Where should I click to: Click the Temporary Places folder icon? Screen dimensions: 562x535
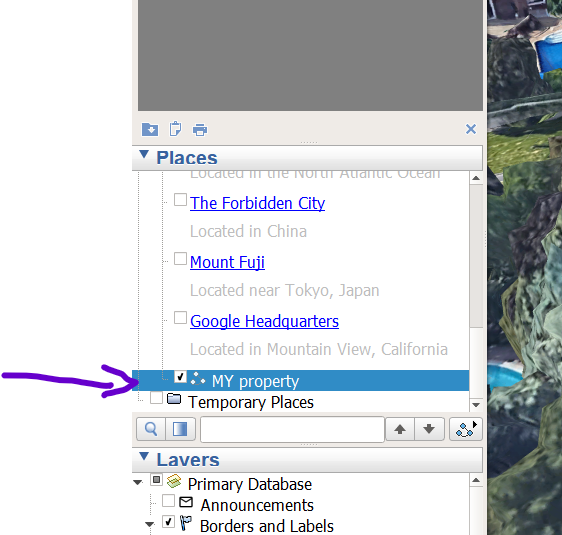click(174, 398)
